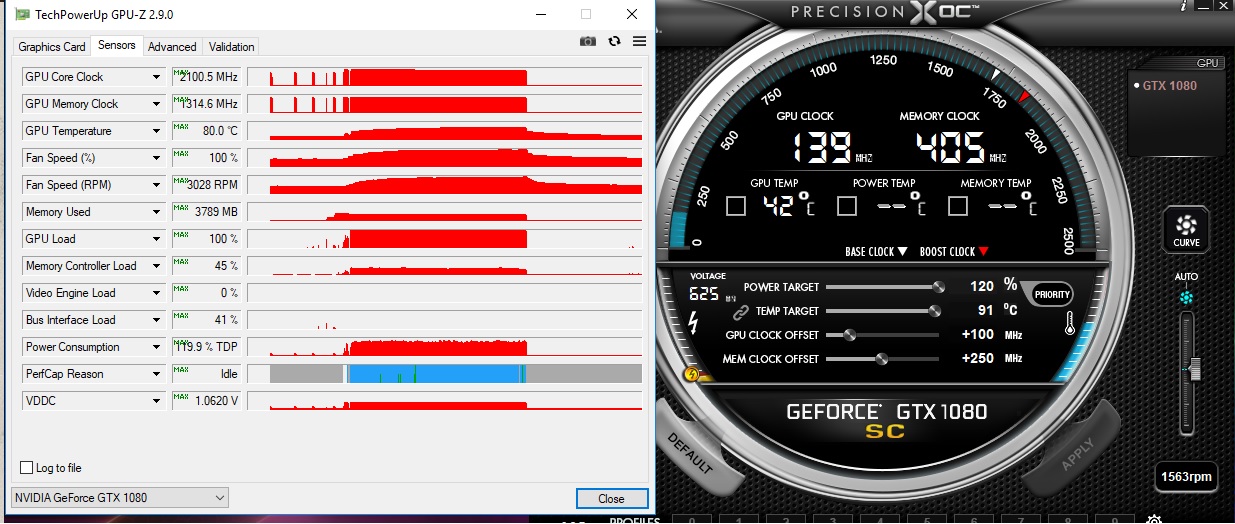Click the 119.9 % TDP value
Screen dimensions: 1235x524
click(206, 347)
